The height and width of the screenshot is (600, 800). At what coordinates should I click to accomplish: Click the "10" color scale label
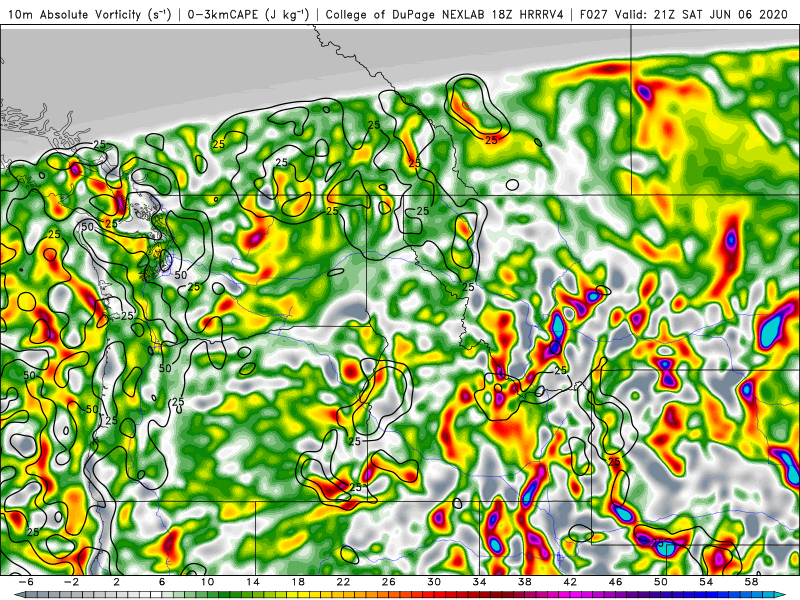click(207, 582)
